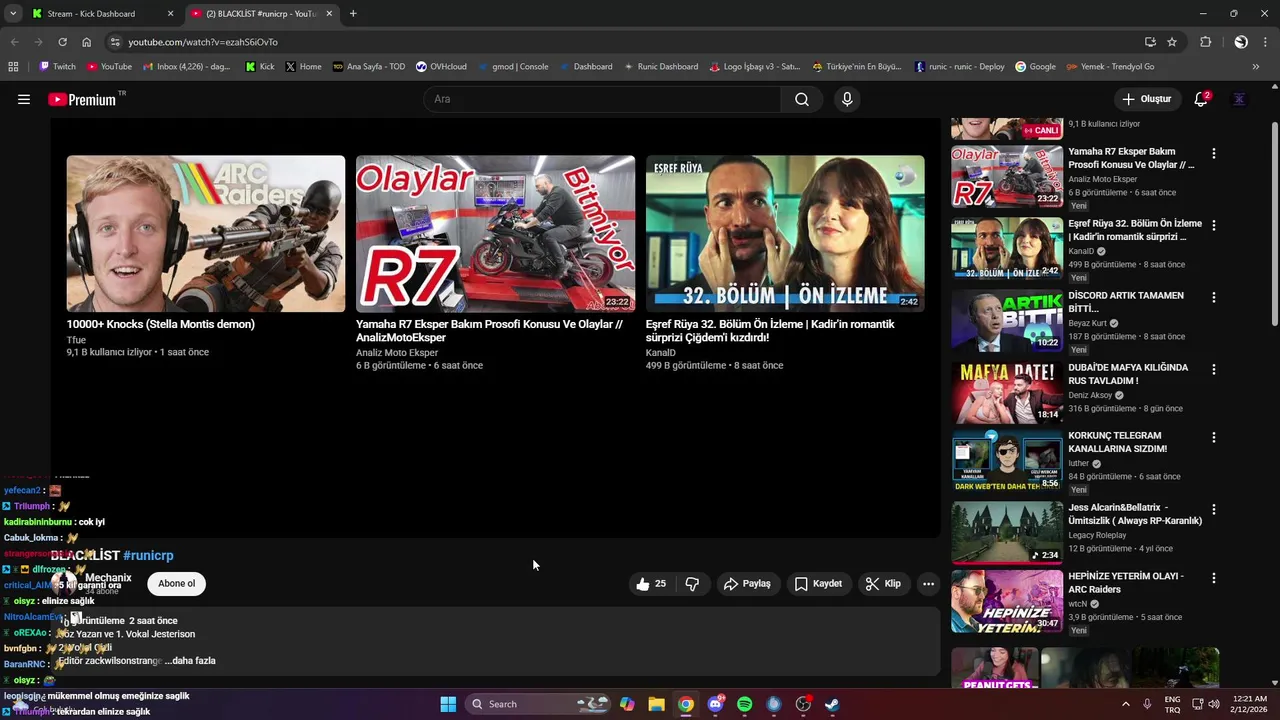Open the Kick bookmark
This screenshot has width=1280, height=720.
[260, 67]
